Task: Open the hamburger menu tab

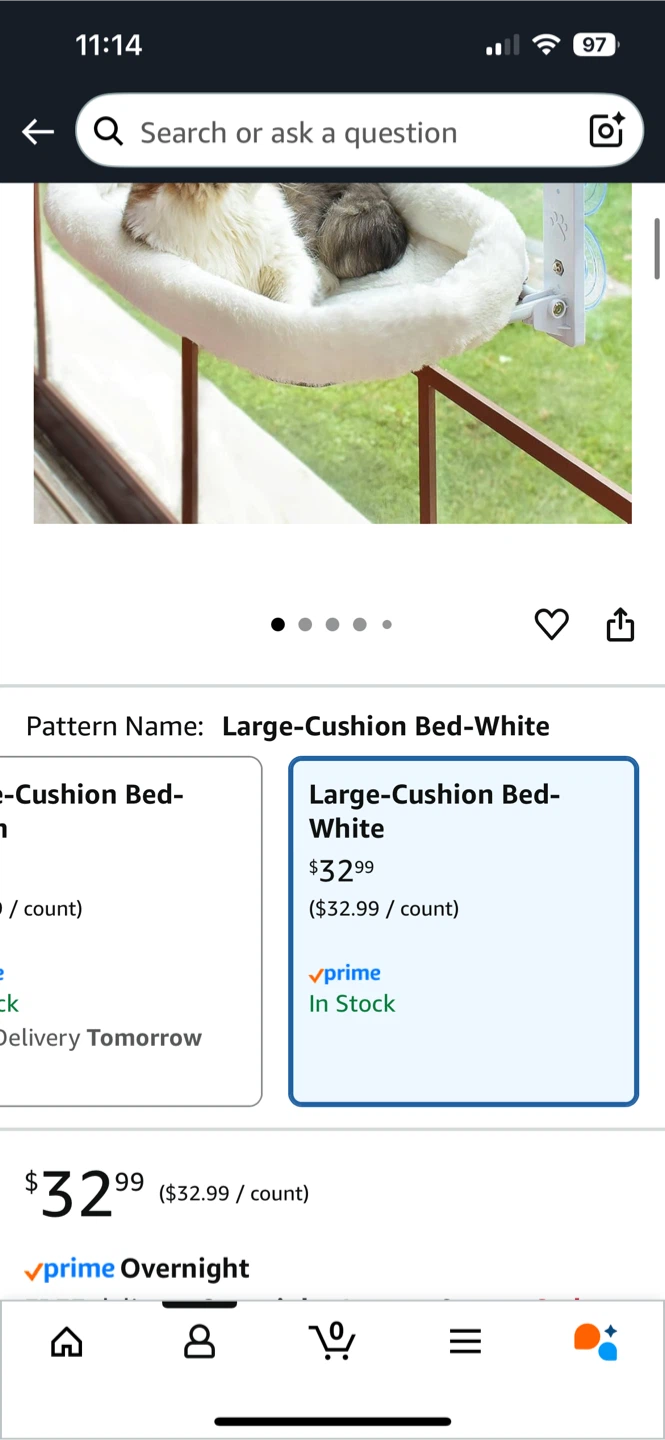Action: [465, 1341]
